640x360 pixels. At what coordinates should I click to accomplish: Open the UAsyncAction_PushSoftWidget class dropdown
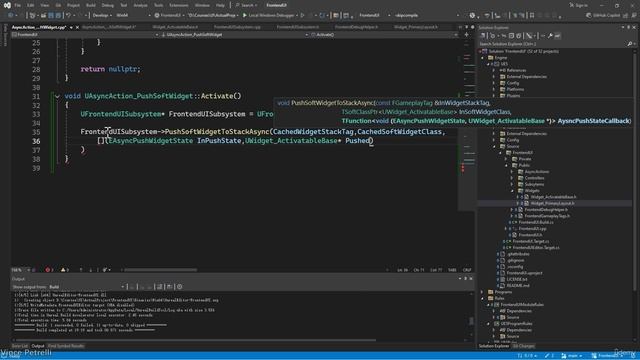(235, 35)
